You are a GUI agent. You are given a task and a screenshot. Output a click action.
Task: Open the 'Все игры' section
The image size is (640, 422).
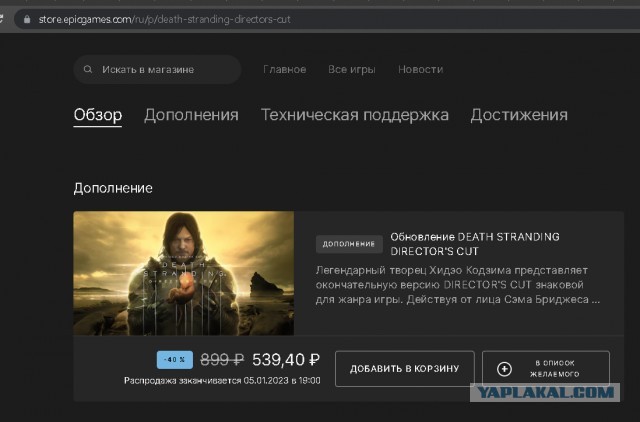351,69
